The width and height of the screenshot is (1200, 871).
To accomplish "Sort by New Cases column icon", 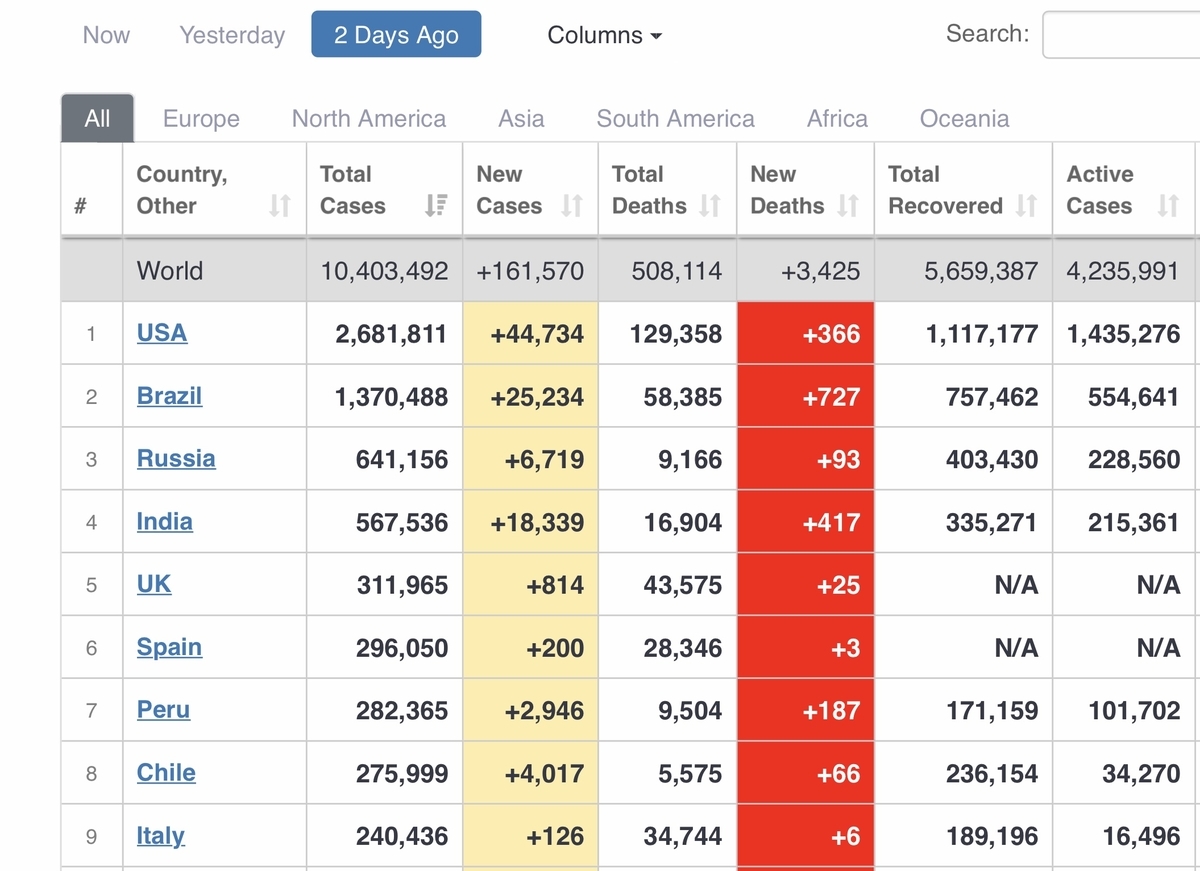I will (x=572, y=206).
